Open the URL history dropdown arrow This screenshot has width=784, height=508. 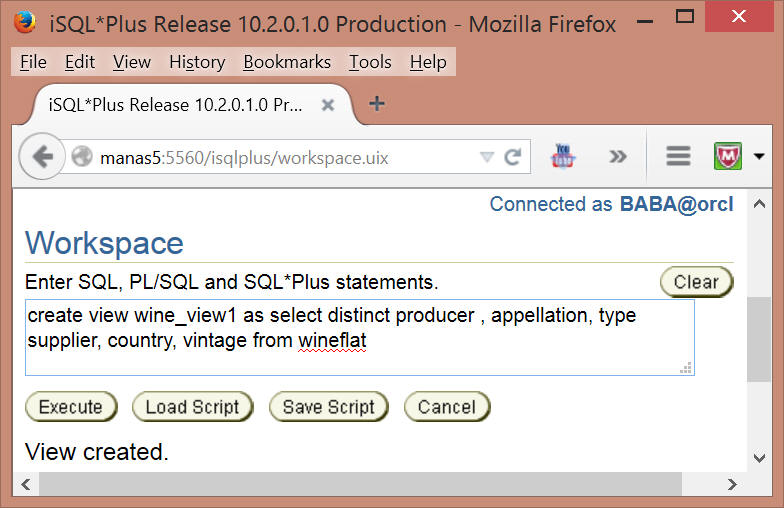click(486, 157)
